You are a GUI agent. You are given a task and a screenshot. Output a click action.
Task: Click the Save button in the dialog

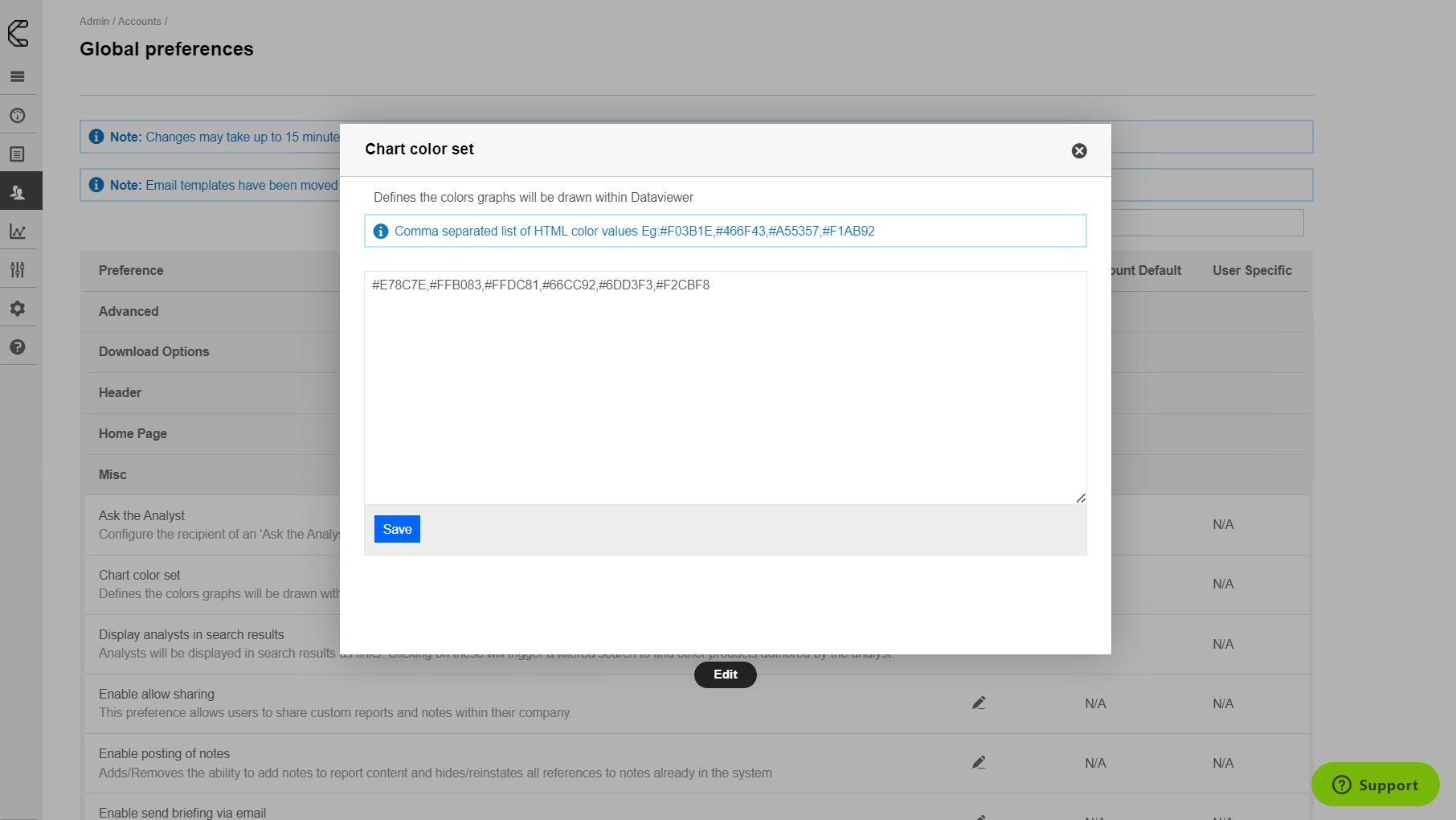(x=397, y=529)
